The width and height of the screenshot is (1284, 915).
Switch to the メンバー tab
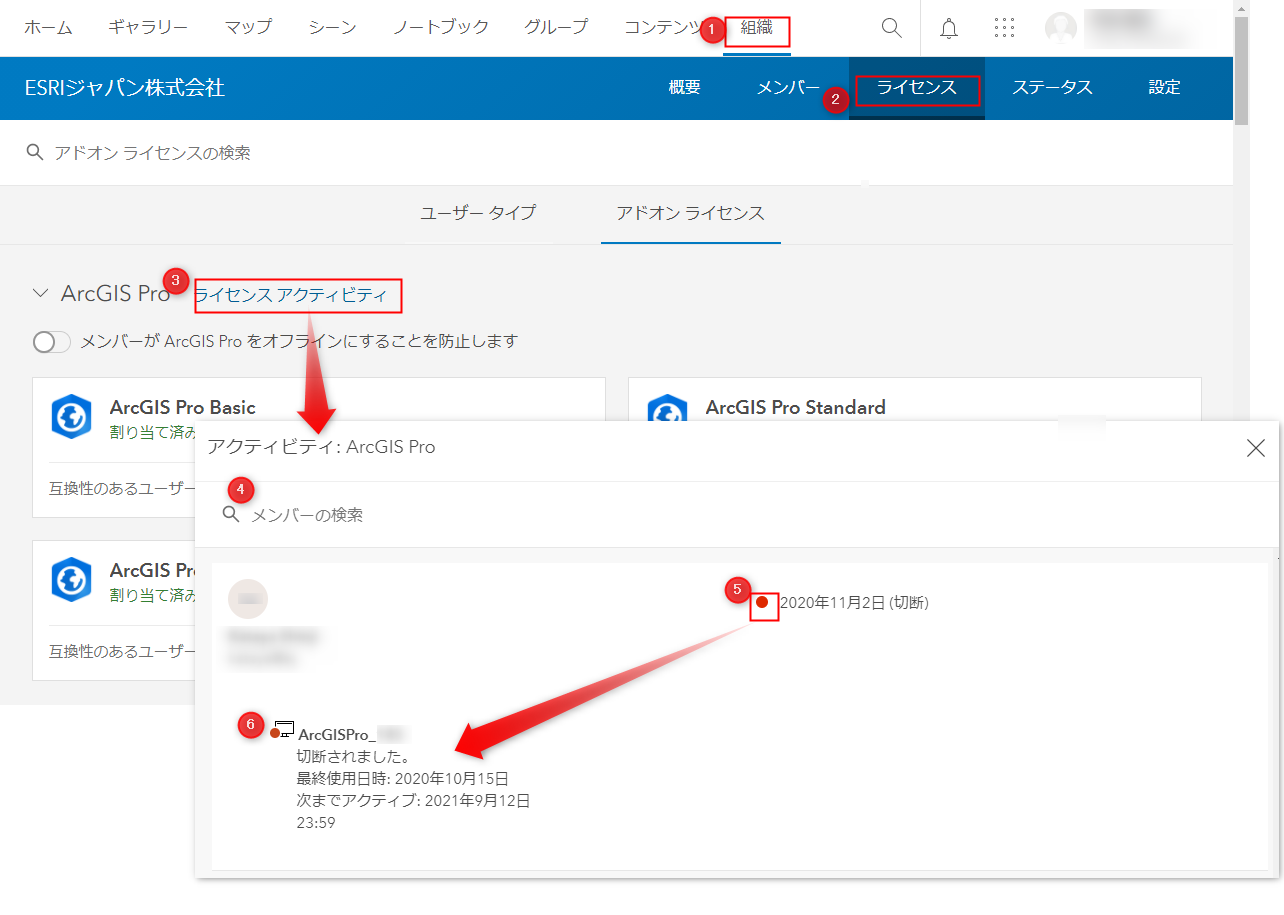788,88
